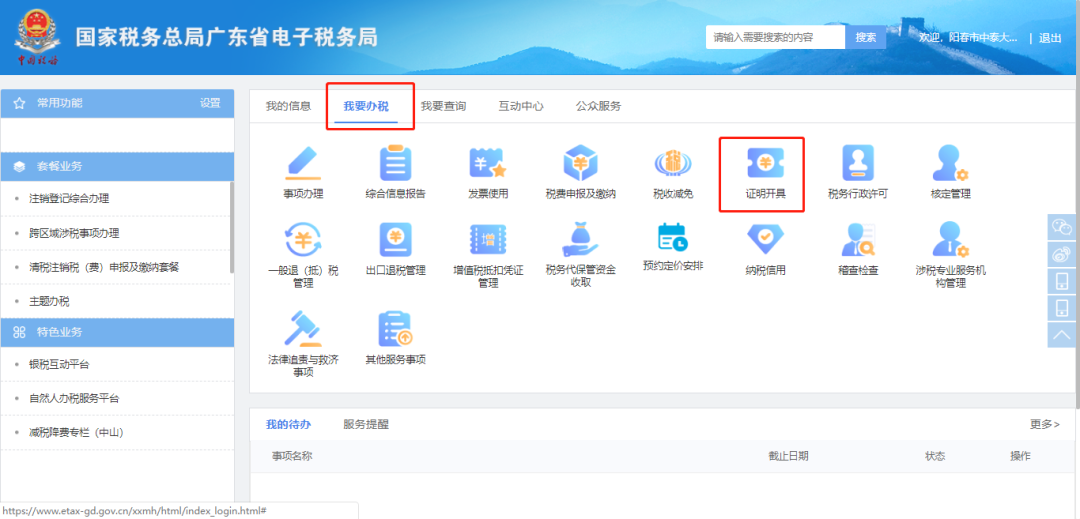The width and height of the screenshot is (1080, 519).
Task: Click the welcome username 阳春市中泰大...
Action: [983, 38]
